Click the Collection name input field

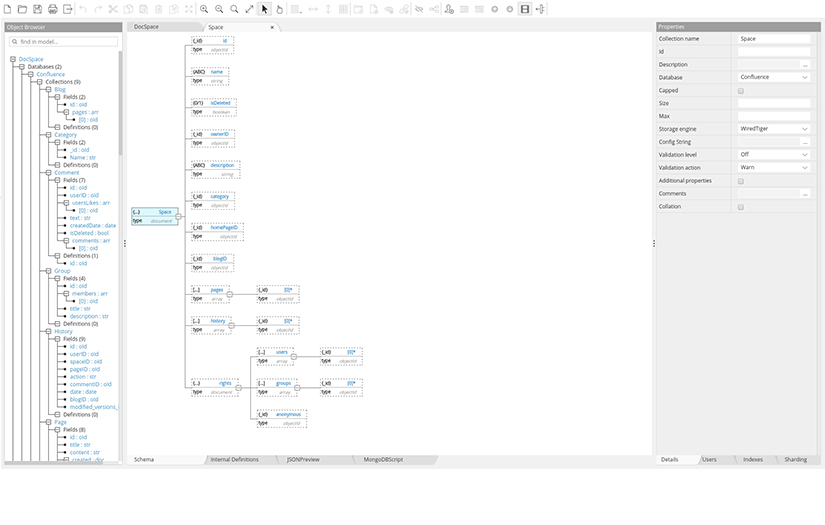click(773, 39)
